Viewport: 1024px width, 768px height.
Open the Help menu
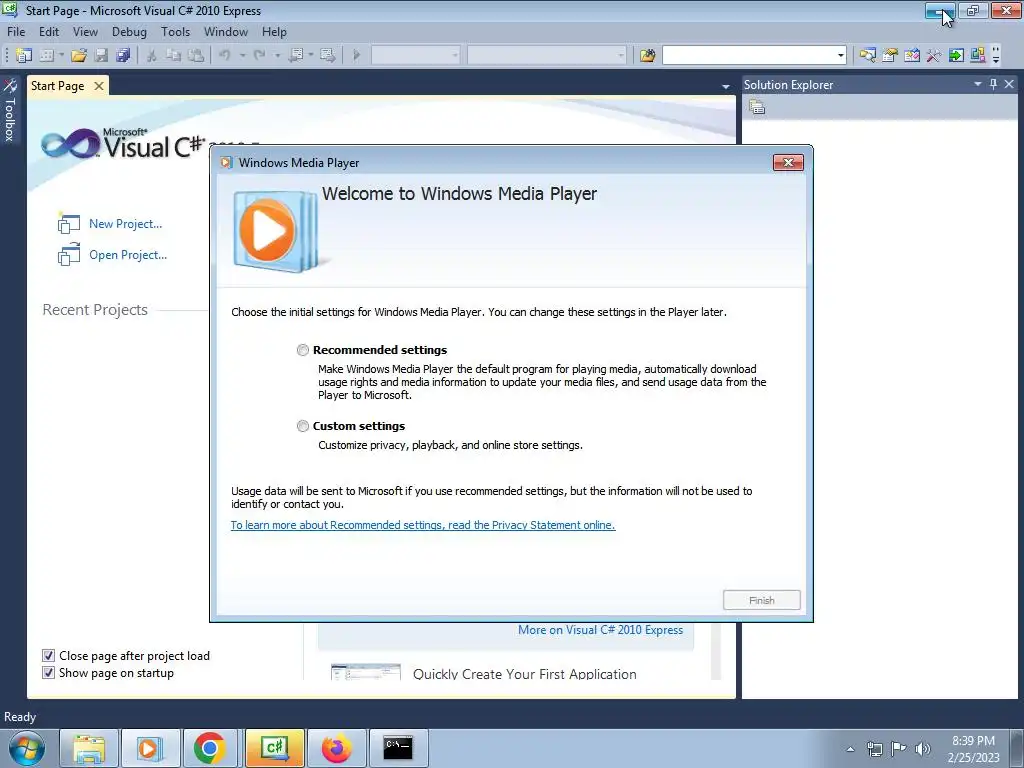point(274,31)
